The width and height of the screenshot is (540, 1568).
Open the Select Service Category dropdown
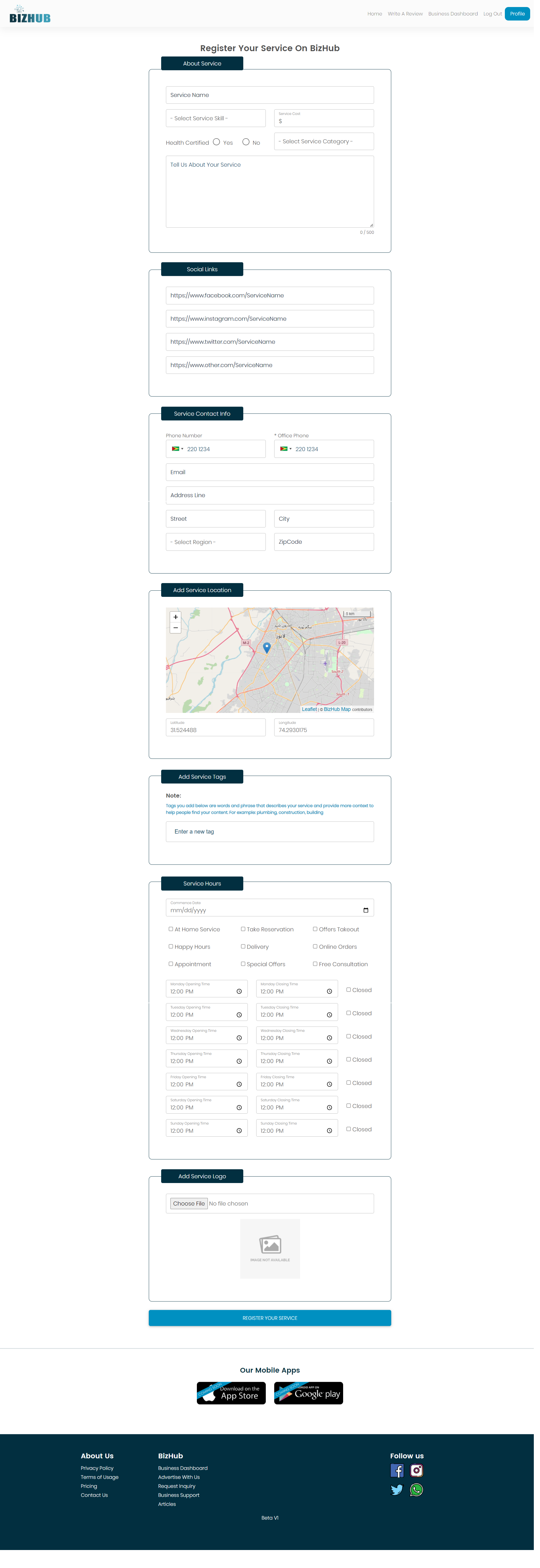coord(324,141)
